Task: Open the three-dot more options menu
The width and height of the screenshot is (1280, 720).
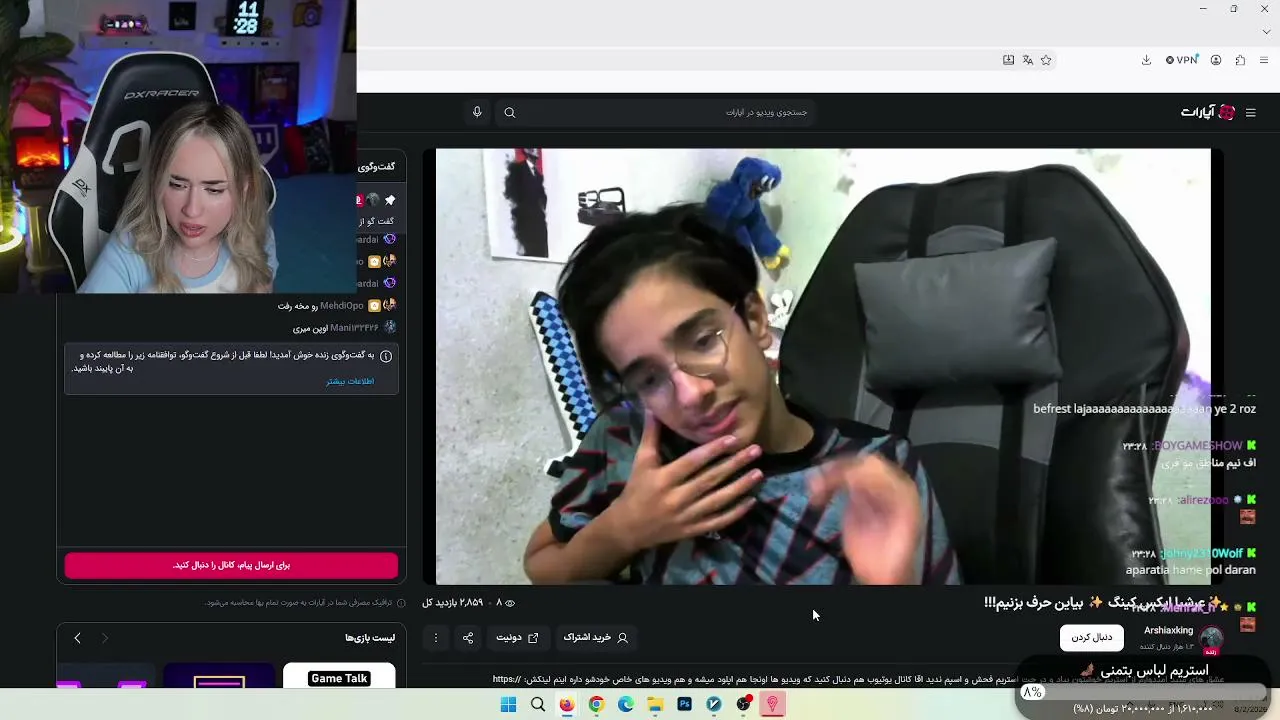Action: 435,638
